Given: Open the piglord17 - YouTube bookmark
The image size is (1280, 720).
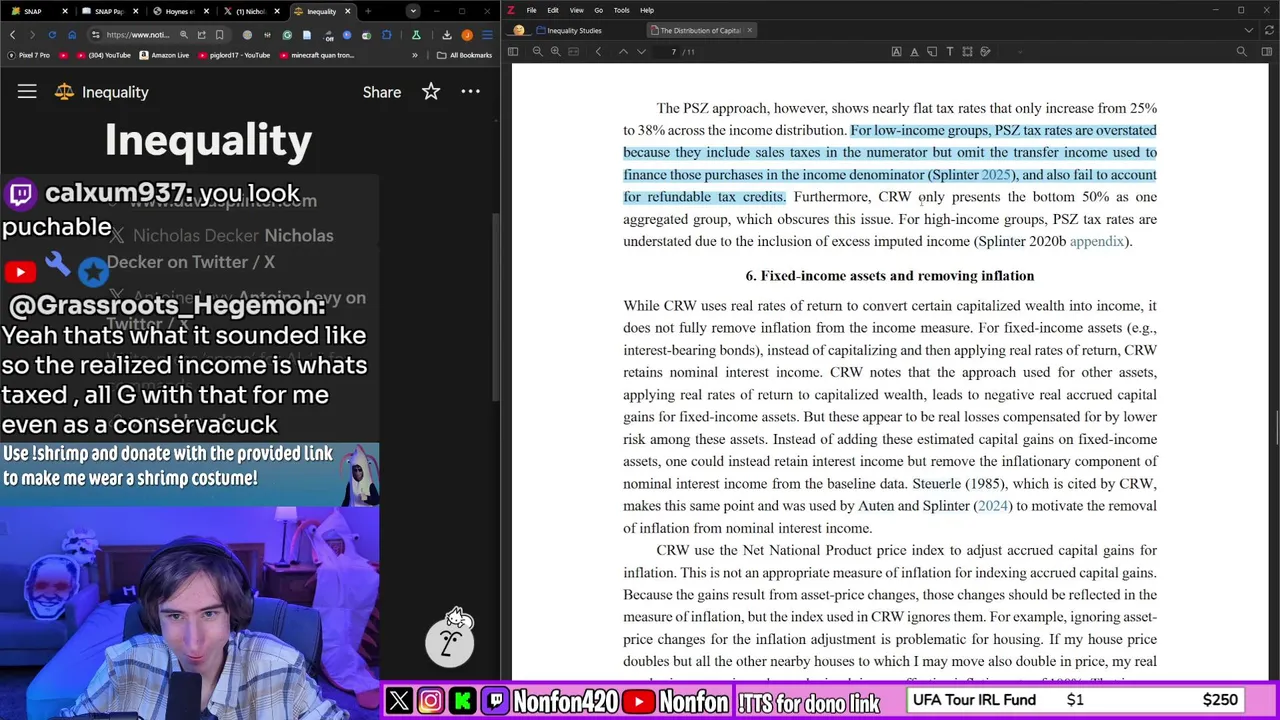Looking at the screenshot, I should pos(234,55).
